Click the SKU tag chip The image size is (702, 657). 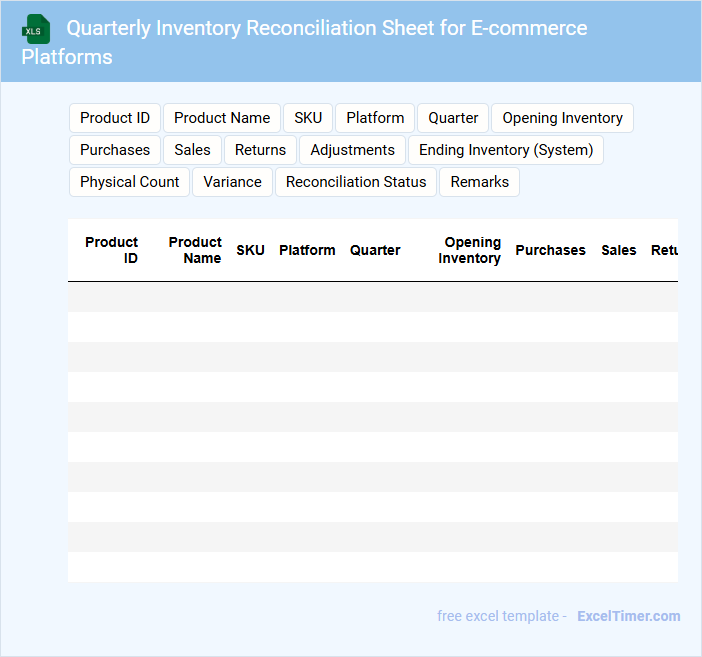(x=308, y=118)
